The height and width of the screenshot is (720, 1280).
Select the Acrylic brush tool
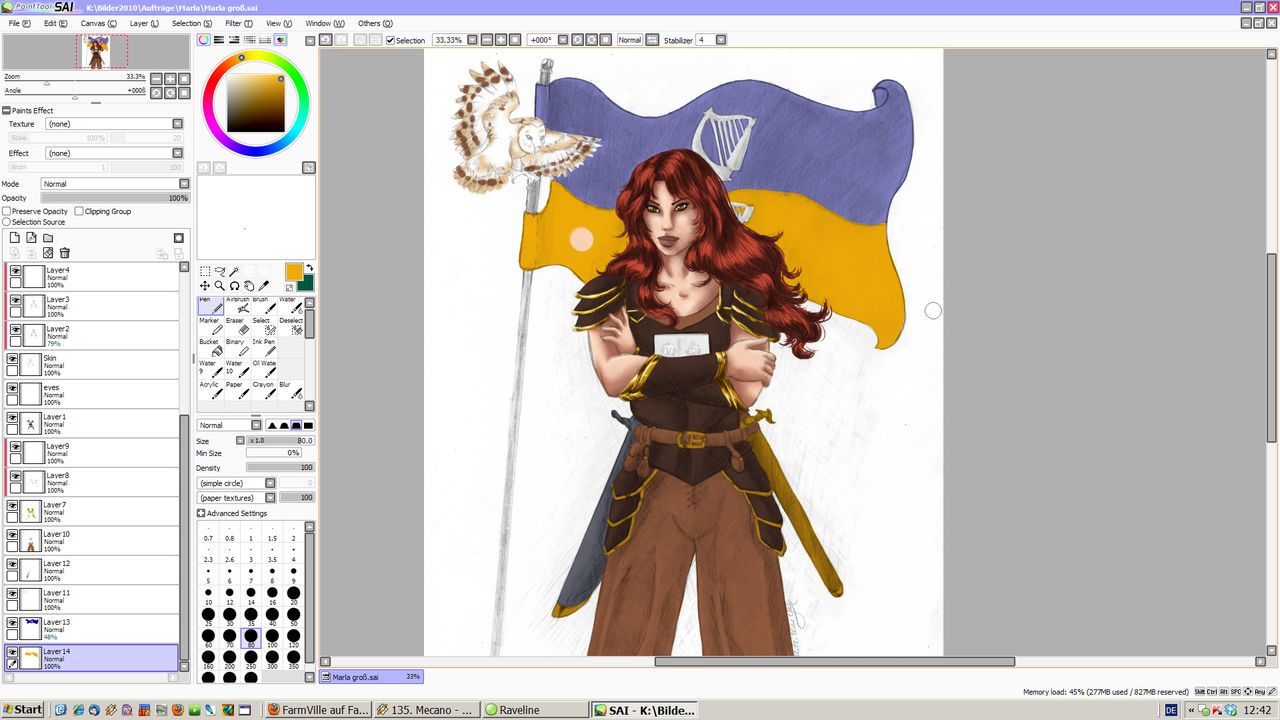pyautogui.click(x=210, y=391)
